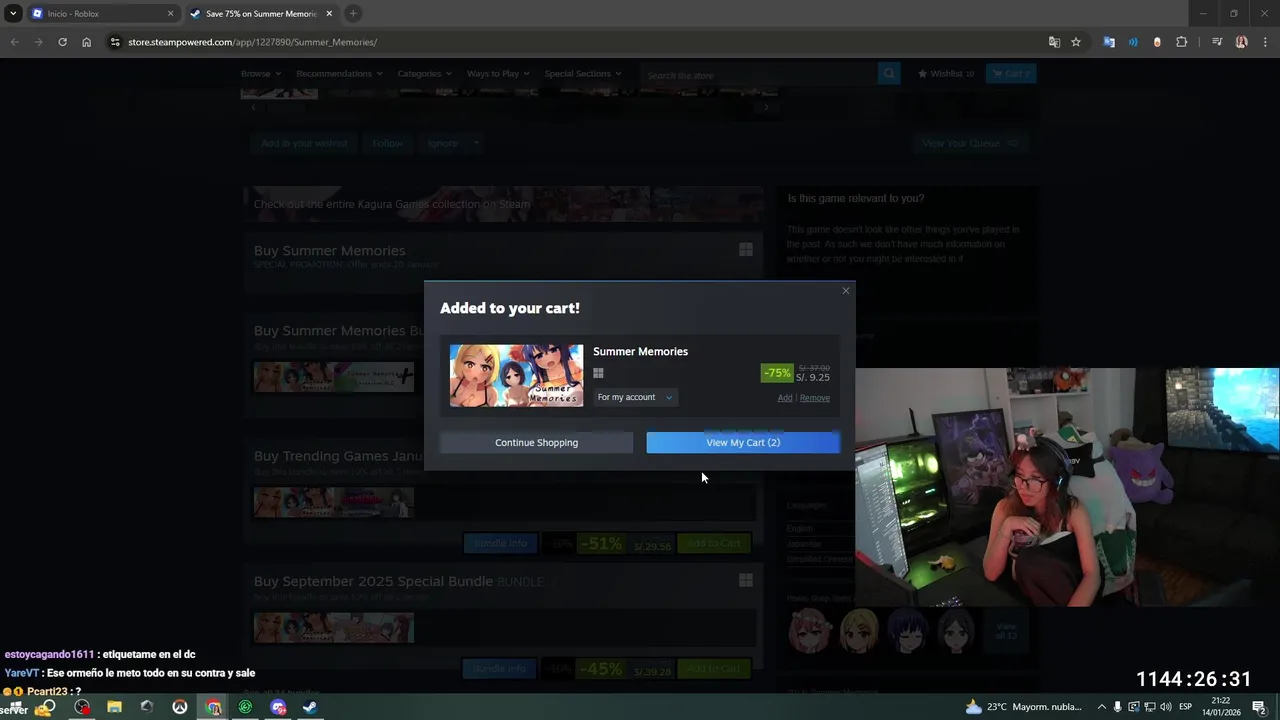Open the notification center icon

point(1259,707)
